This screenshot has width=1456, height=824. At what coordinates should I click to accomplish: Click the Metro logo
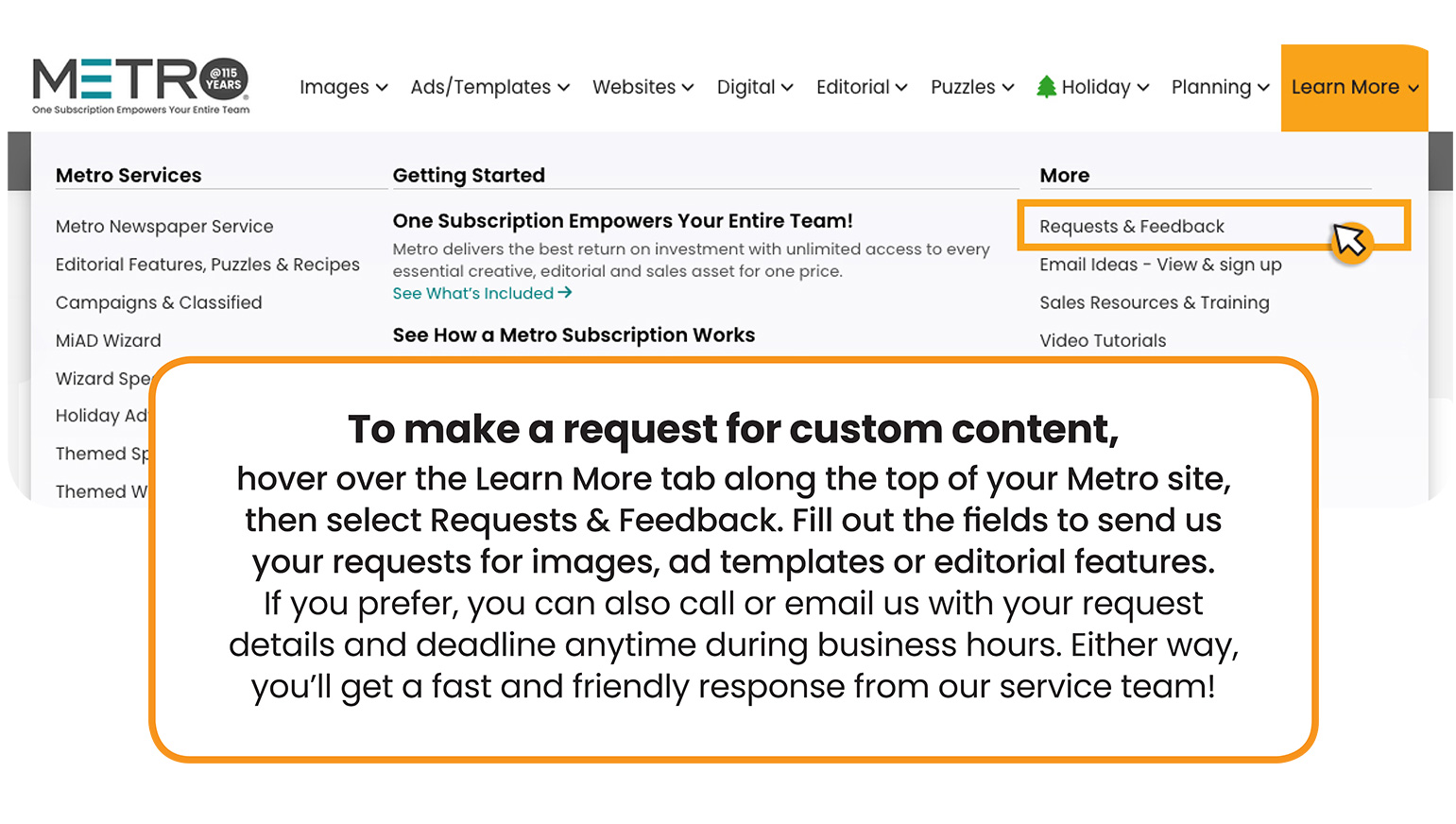[141, 84]
